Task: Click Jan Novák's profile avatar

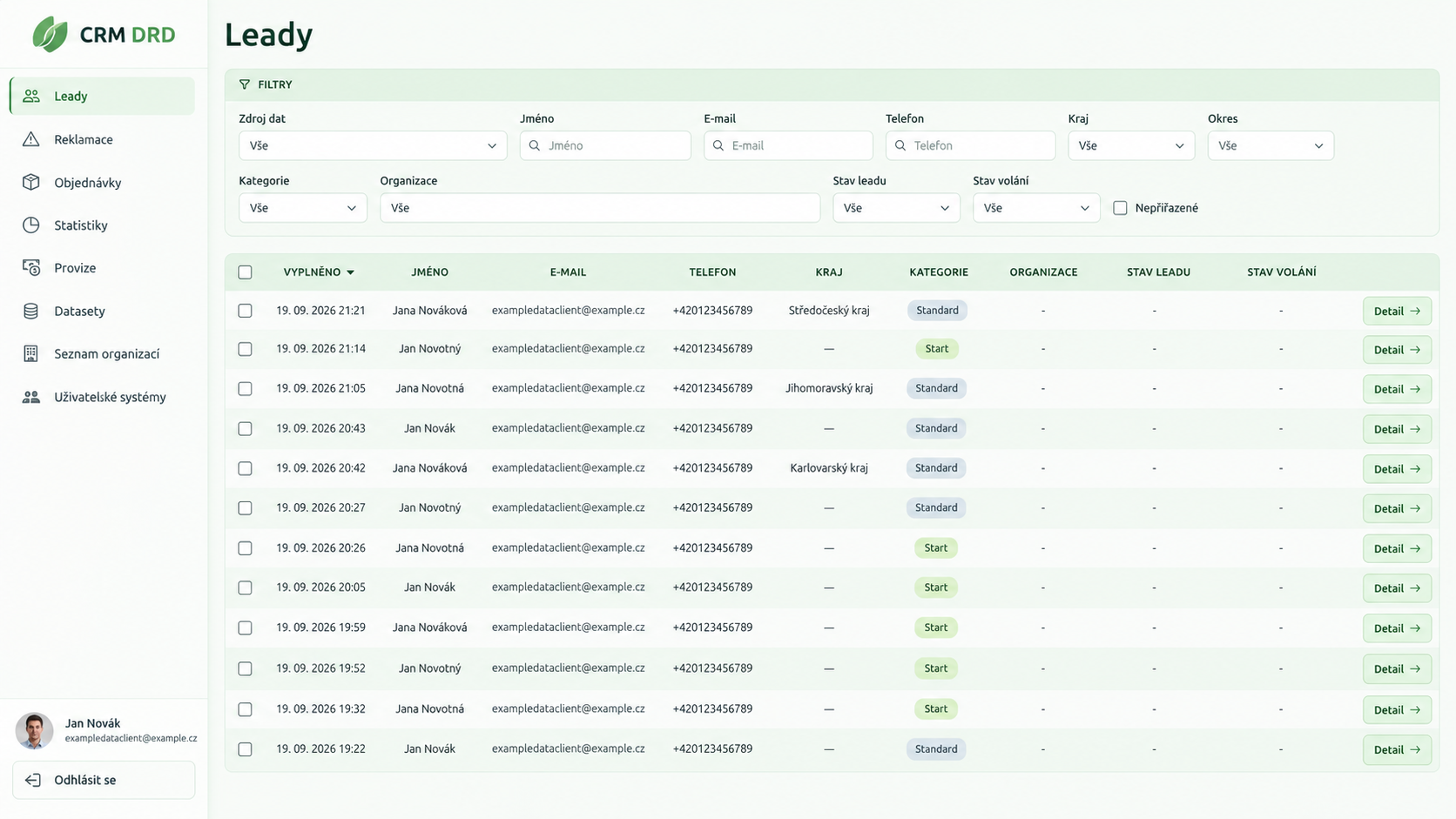Action: point(35,731)
